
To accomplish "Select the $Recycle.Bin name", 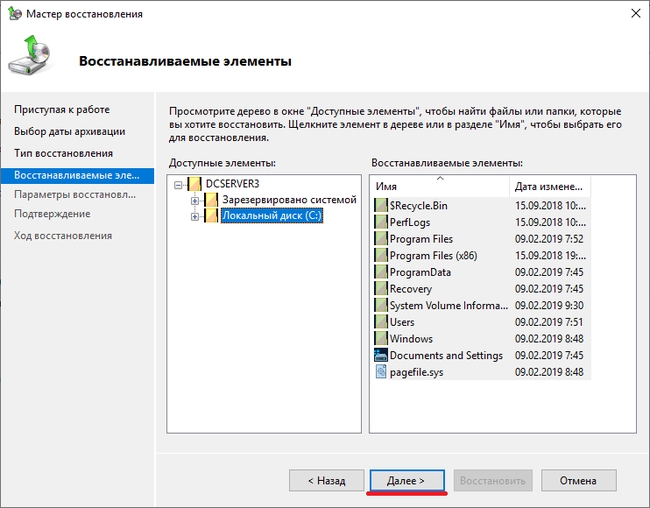I will (x=419, y=206).
